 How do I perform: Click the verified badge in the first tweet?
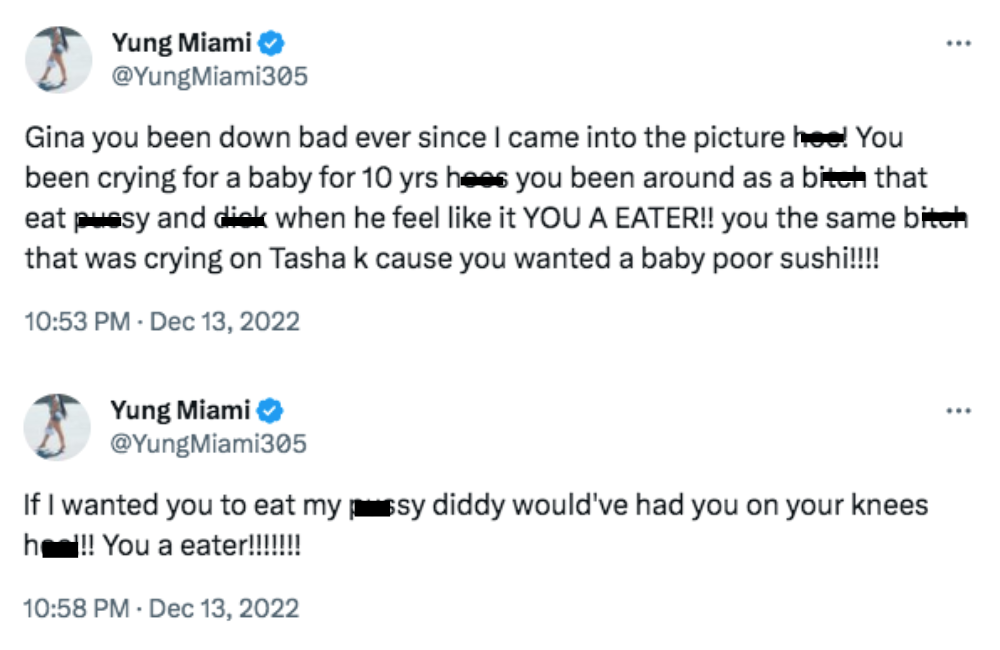tap(272, 44)
